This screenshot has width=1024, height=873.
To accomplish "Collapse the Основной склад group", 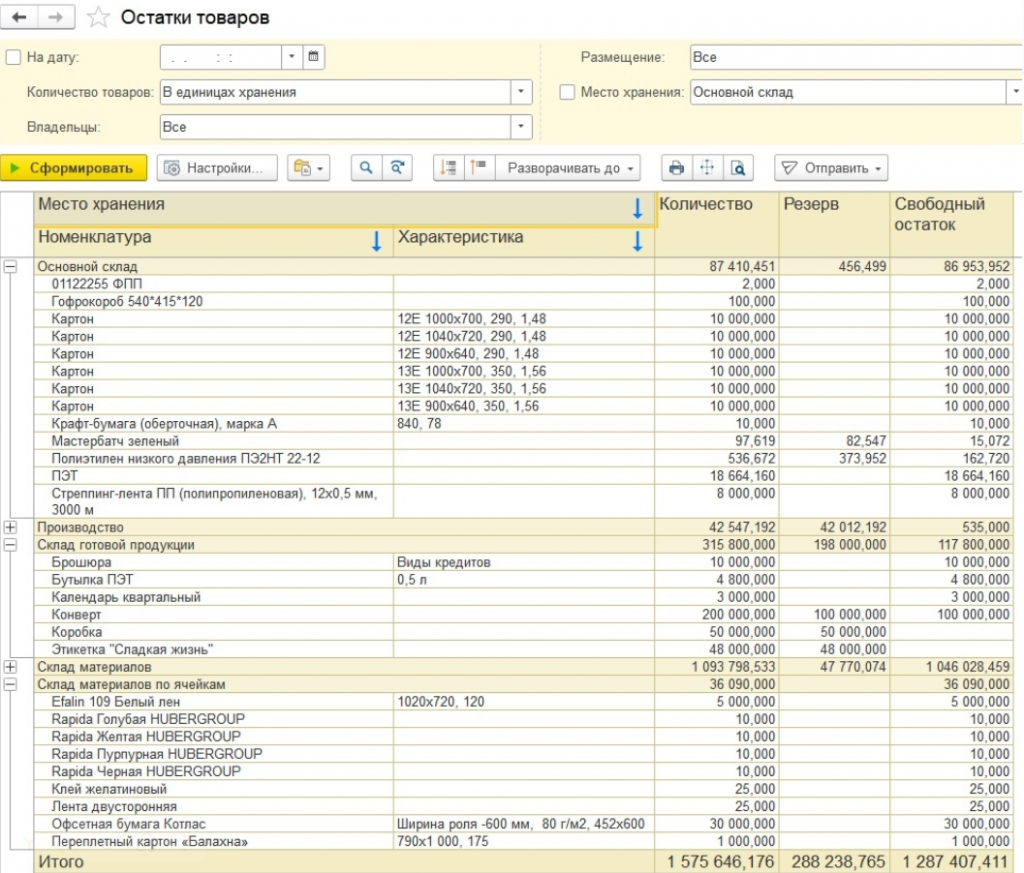I will coord(10,266).
